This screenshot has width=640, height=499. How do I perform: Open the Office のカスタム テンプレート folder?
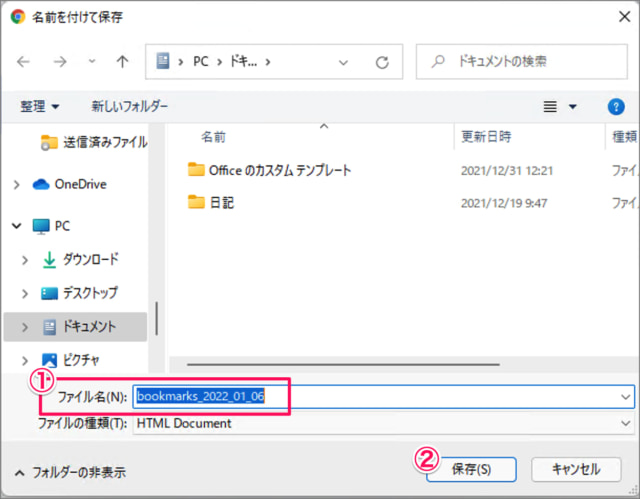pyautogui.click(x=280, y=170)
